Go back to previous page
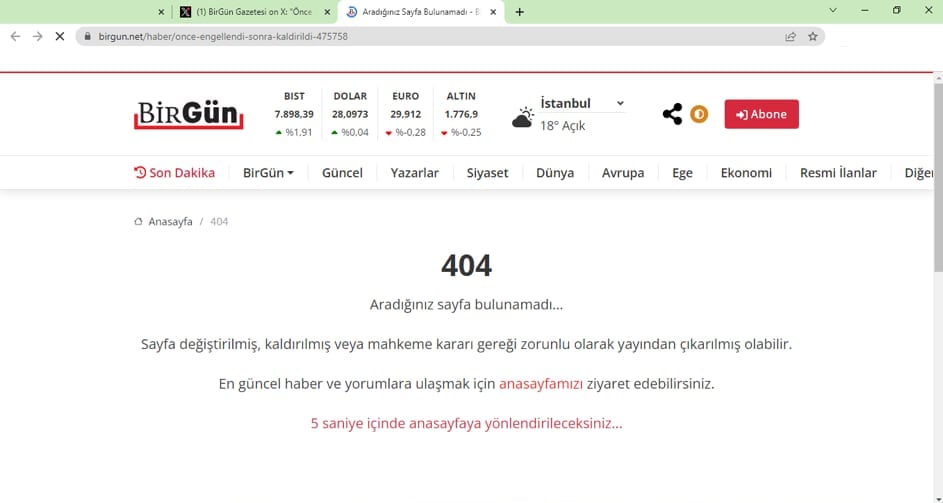Screen dimensions: 943x503 [x=15, y=36]
